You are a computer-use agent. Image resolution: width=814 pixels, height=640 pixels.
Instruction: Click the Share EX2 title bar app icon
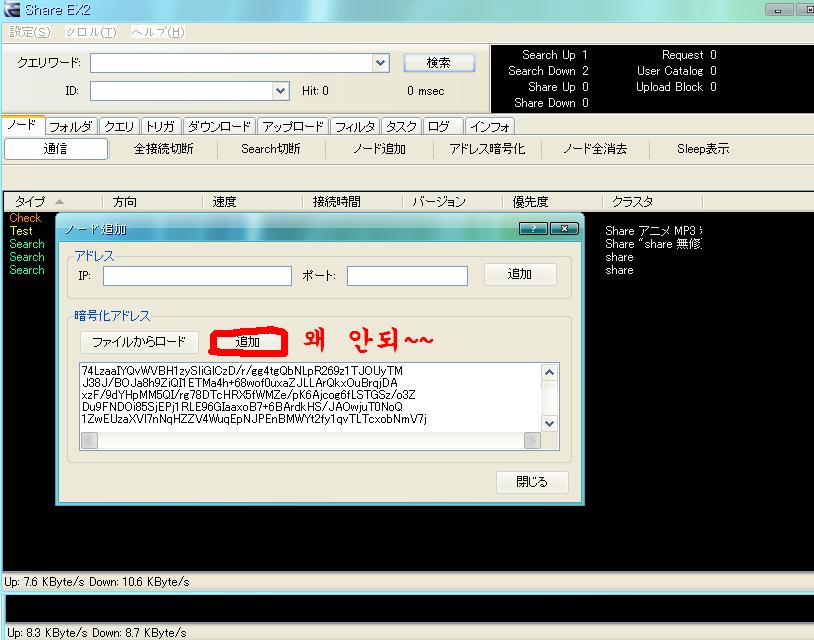11,9
